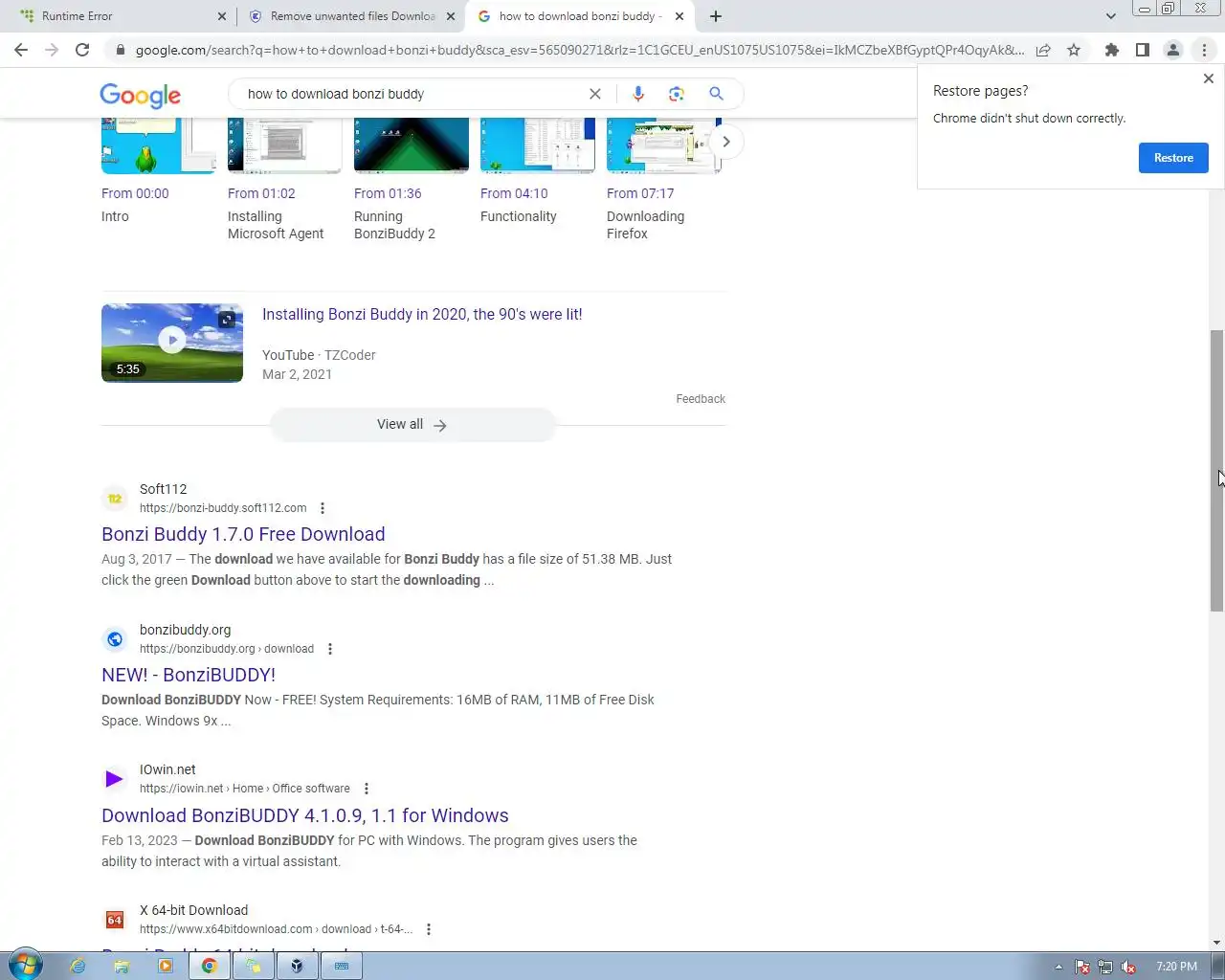
Task: Search by image with Google Lens
Action: click(677, 94)
